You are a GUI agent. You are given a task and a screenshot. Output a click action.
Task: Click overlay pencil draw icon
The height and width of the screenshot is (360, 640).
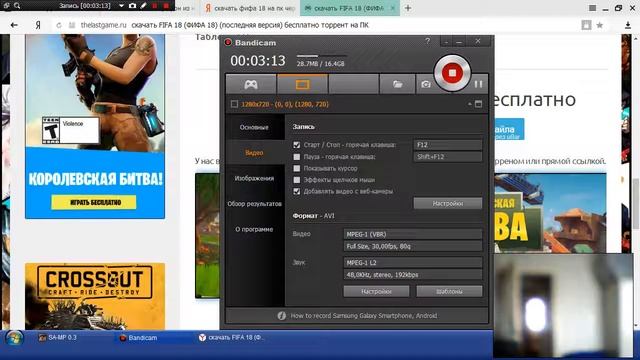point(143,6)
